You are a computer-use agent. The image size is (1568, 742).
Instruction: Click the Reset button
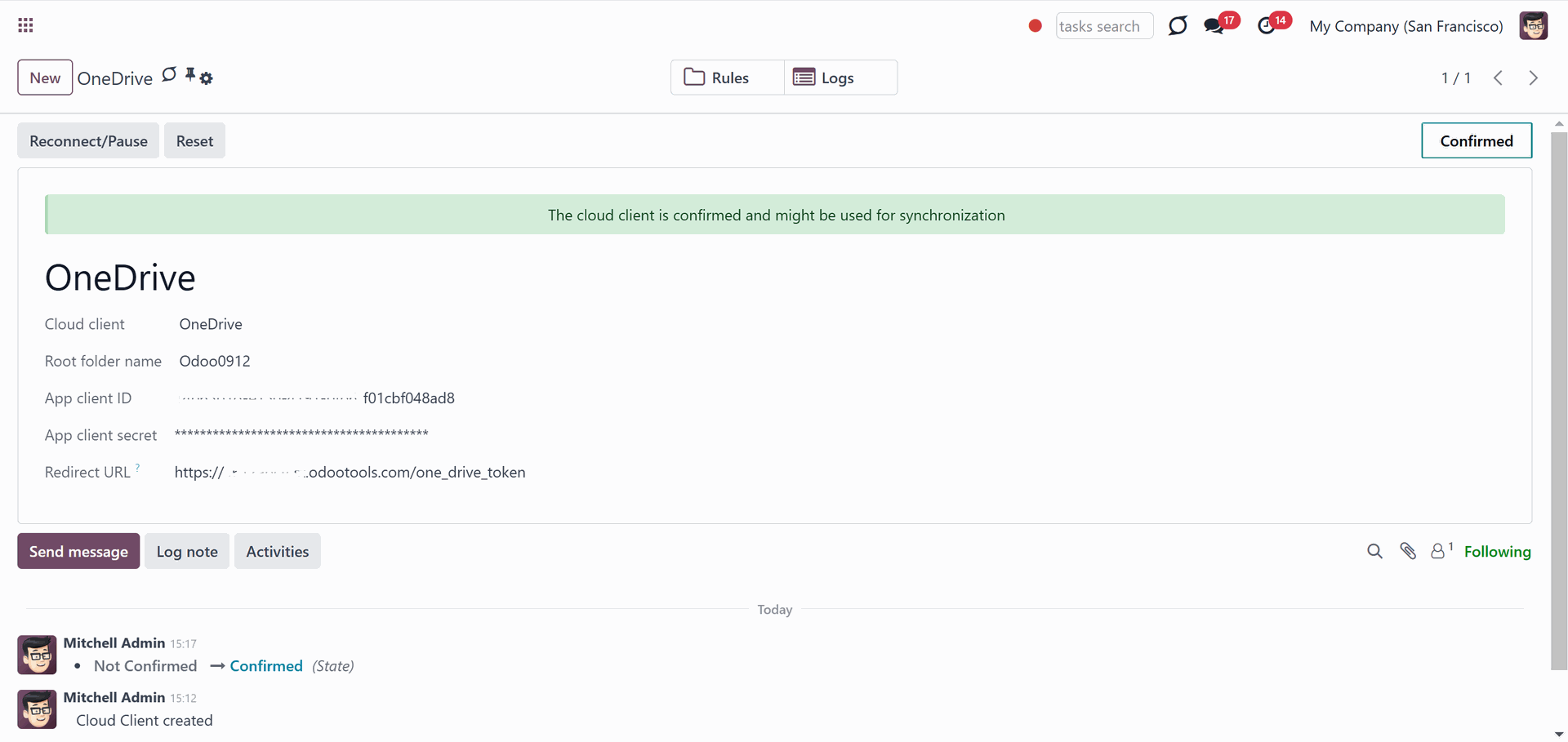pyautogui.click(x=194, y=140)
